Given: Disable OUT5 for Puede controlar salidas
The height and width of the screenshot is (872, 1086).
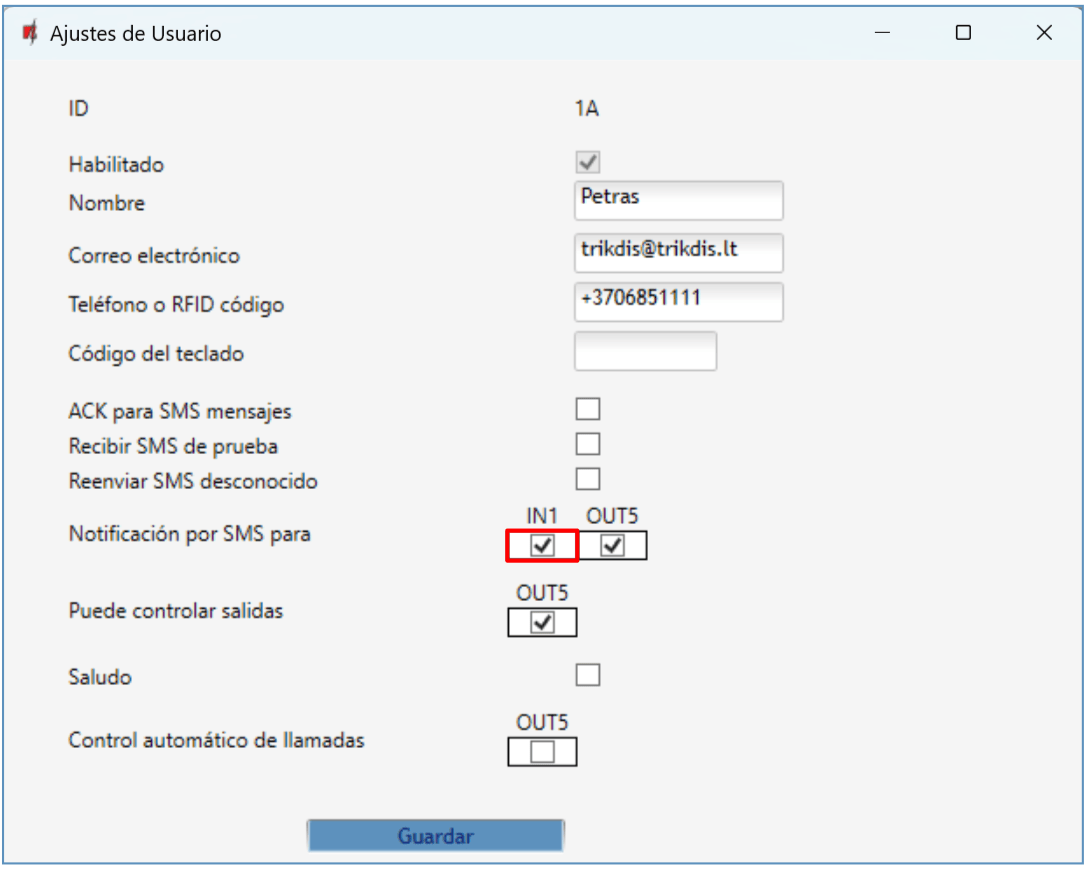Looking at the screenshot, I should pos(542,623).
